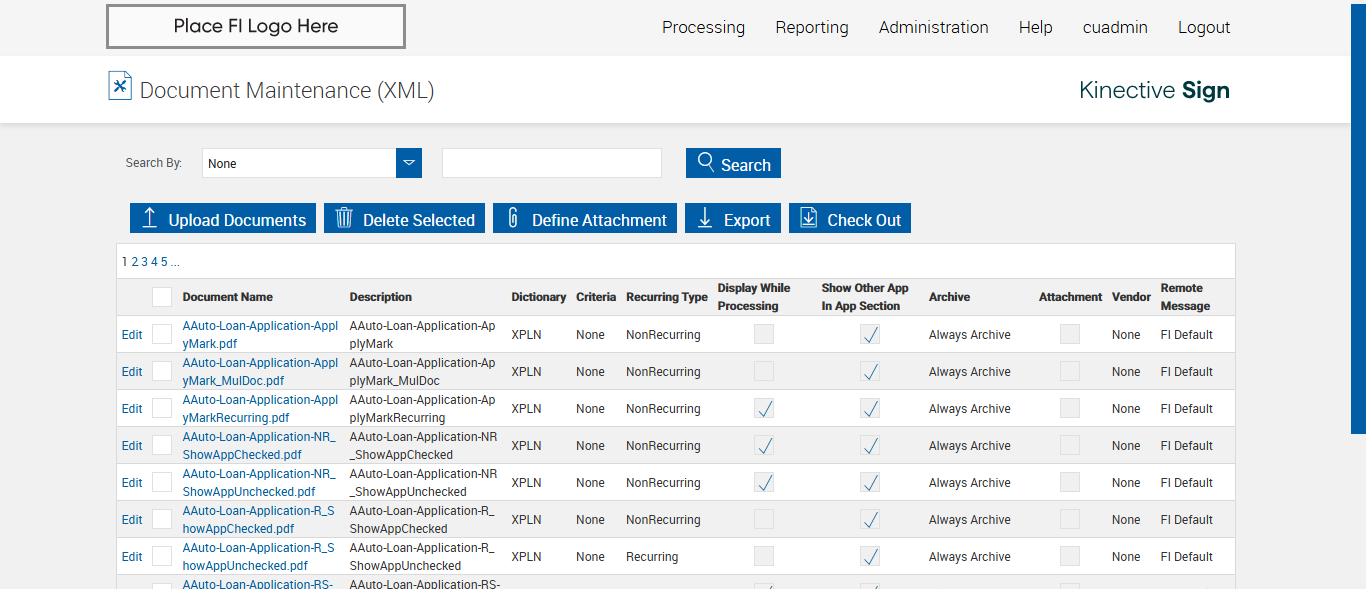This screenshot has width=1366, height=589.
Task: Select checkbox for AAuto-Loan-Application-ApplyMark.pdf row
Action: click(x=162, y=335)
